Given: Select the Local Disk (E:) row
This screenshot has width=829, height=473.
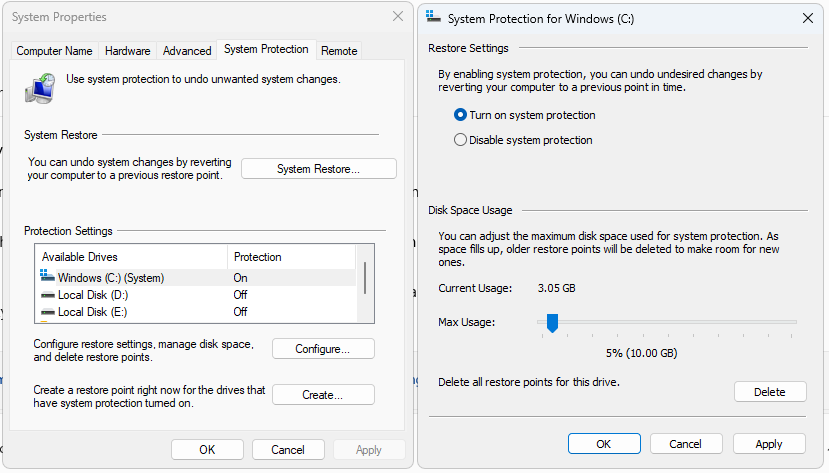Looking at the screenshot, I should (197, 312).
